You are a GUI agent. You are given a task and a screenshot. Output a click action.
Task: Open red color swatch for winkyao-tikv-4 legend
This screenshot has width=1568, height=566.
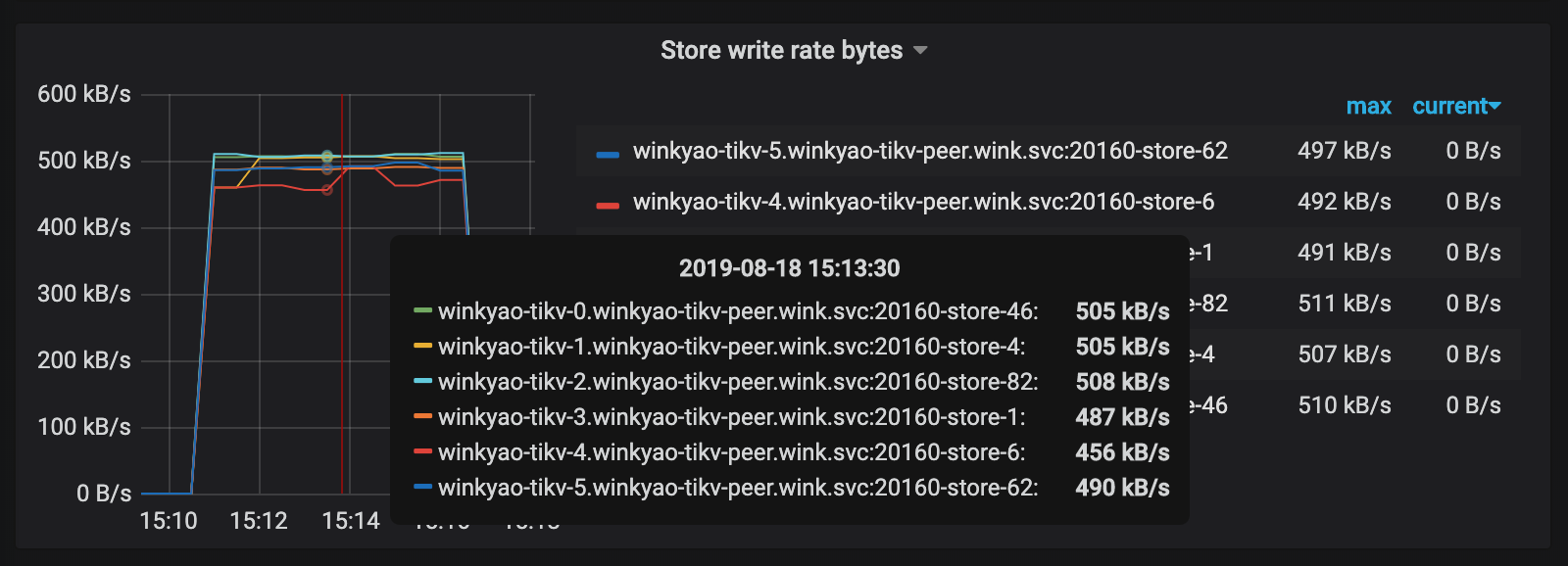pyautogui.click(x=608, y=204)
